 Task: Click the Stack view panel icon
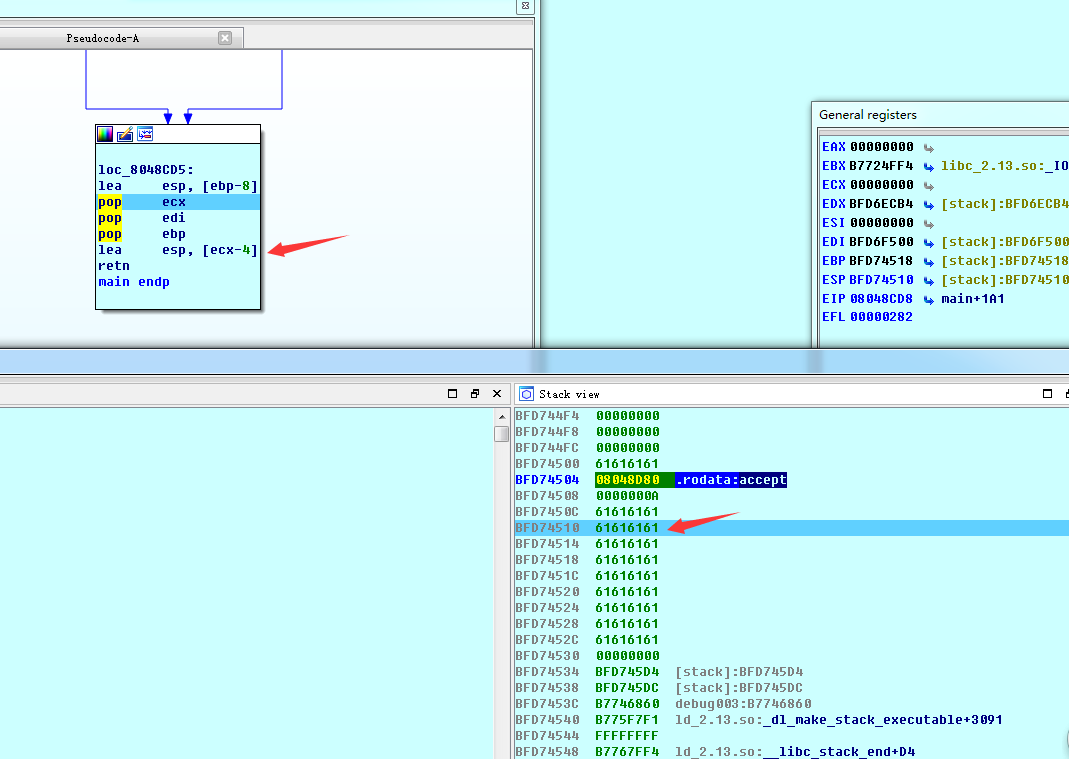click(526, 394)
